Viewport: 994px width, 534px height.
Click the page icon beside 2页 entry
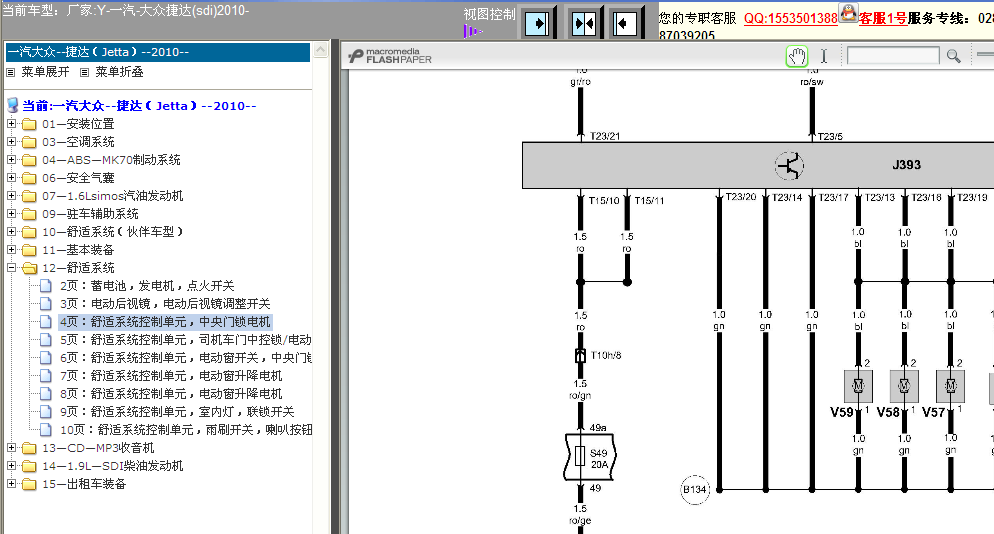pyautogui.click(x=46, y=286)
